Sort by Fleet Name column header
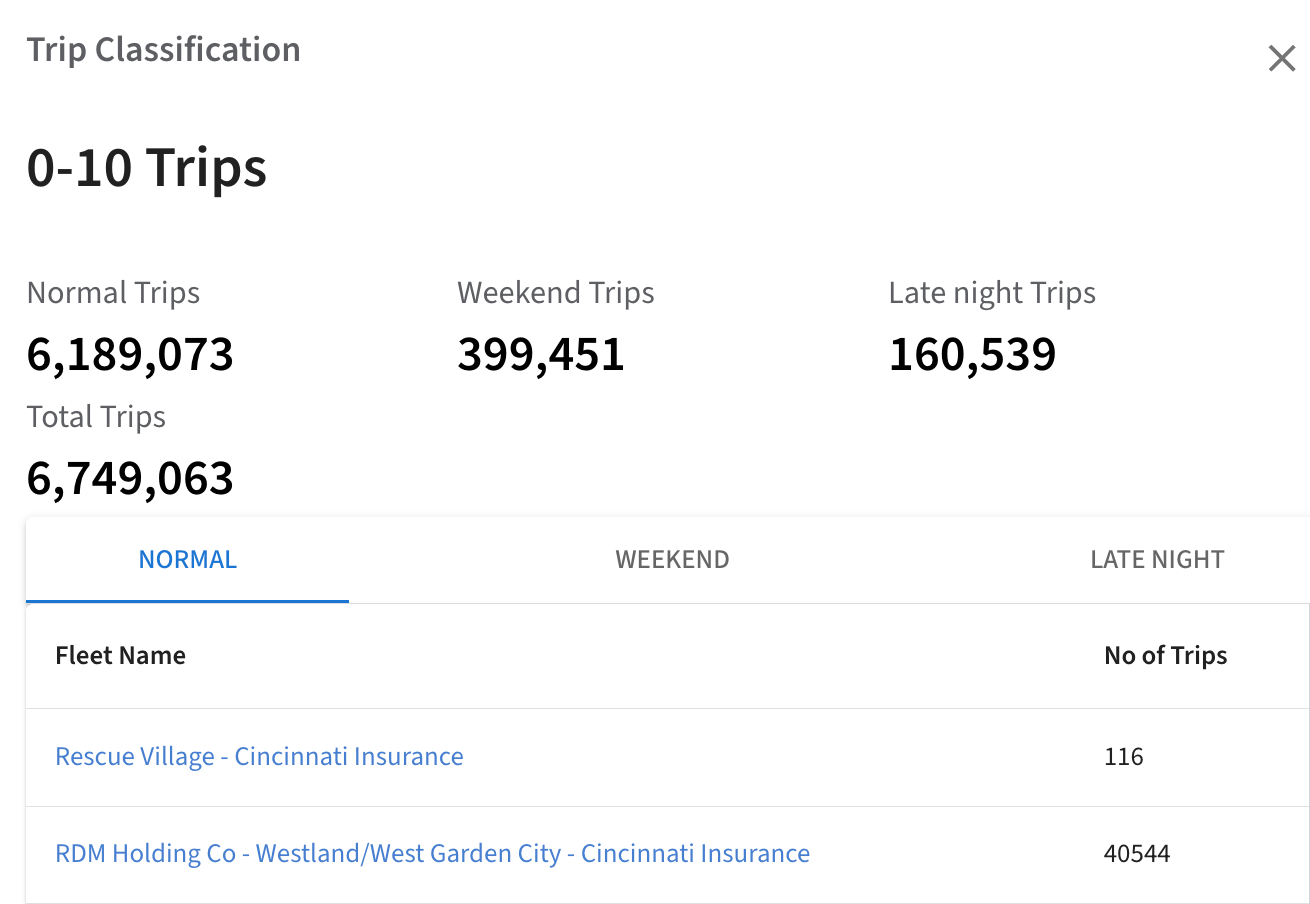Image resolution: width=1310 pixels, height=904 pixels. [120, 656]
